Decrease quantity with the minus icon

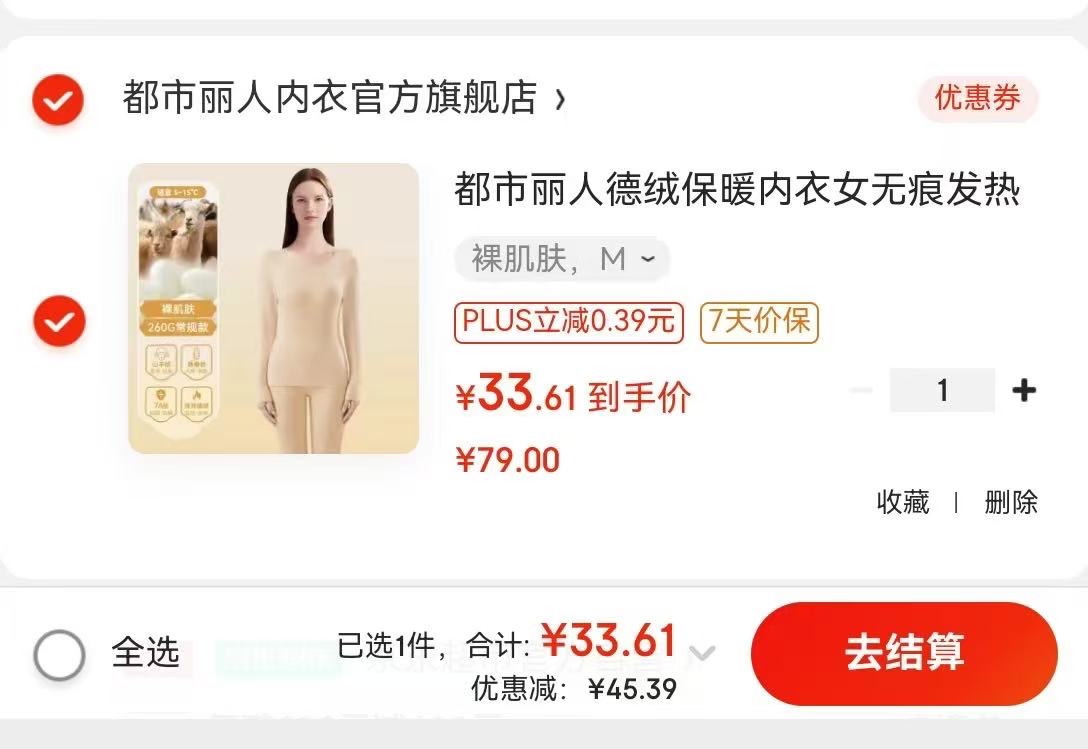861,390
